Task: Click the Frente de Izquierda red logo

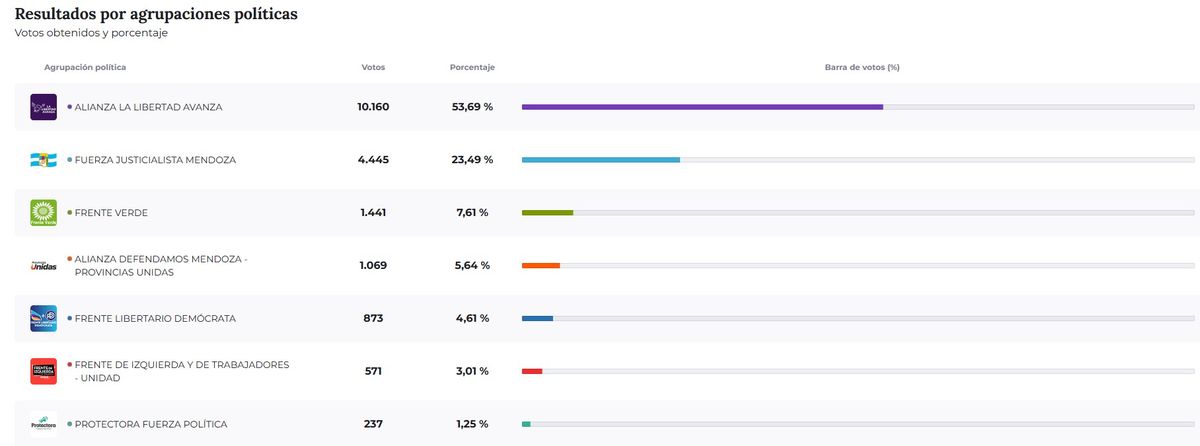Action: coord(43,371)
